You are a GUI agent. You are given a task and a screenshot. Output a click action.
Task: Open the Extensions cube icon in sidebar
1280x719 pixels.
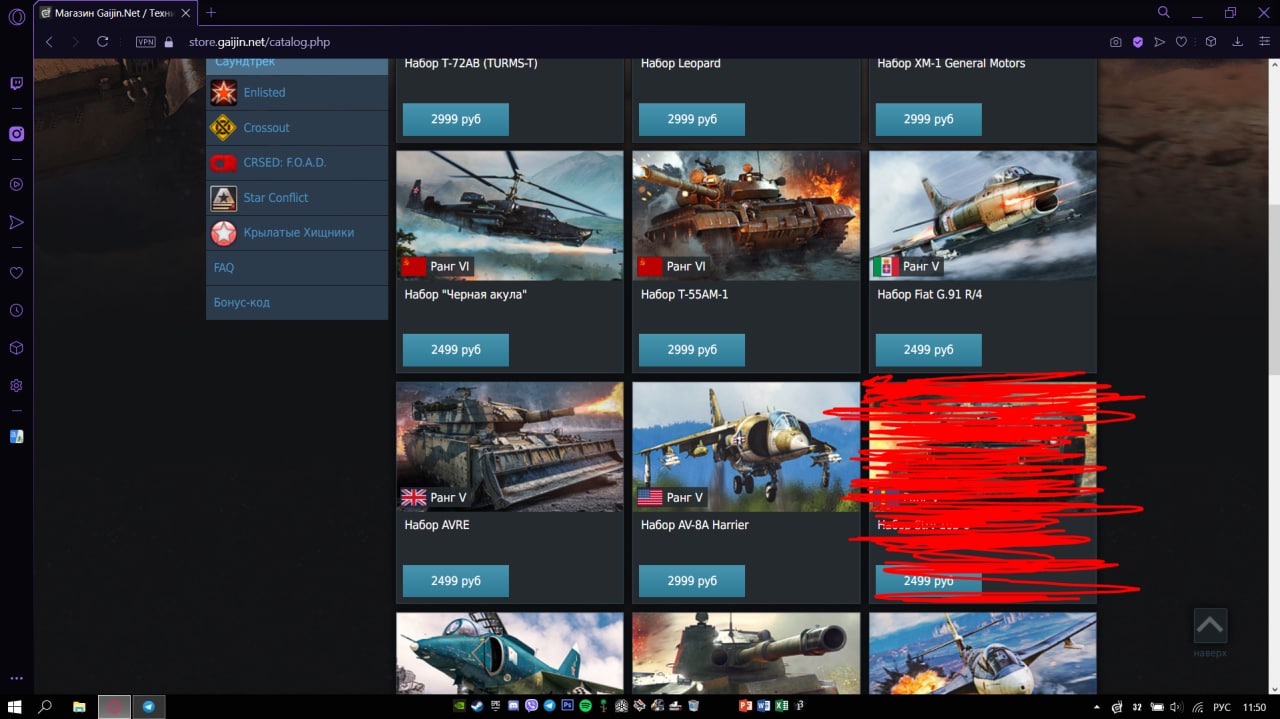[x=16, y=348]
